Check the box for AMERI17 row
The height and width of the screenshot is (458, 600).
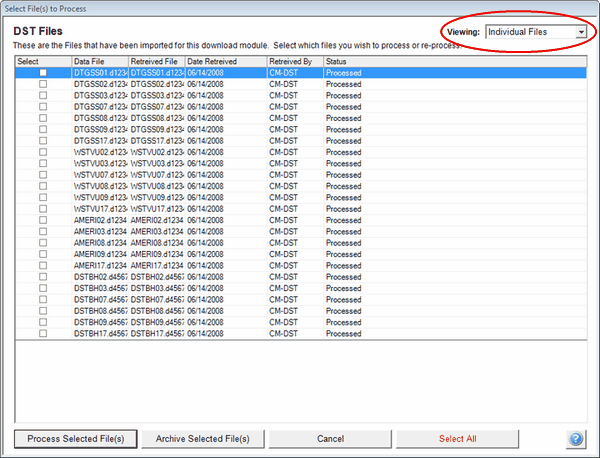[x=43, y=266]
